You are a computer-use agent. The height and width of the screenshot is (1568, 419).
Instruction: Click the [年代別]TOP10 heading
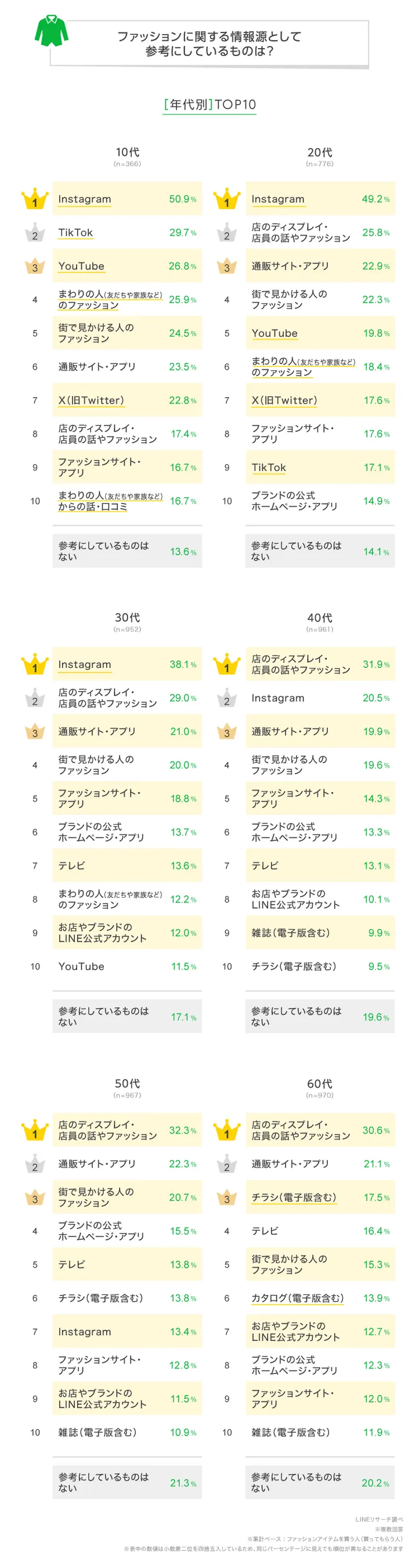tap(210, 105)
